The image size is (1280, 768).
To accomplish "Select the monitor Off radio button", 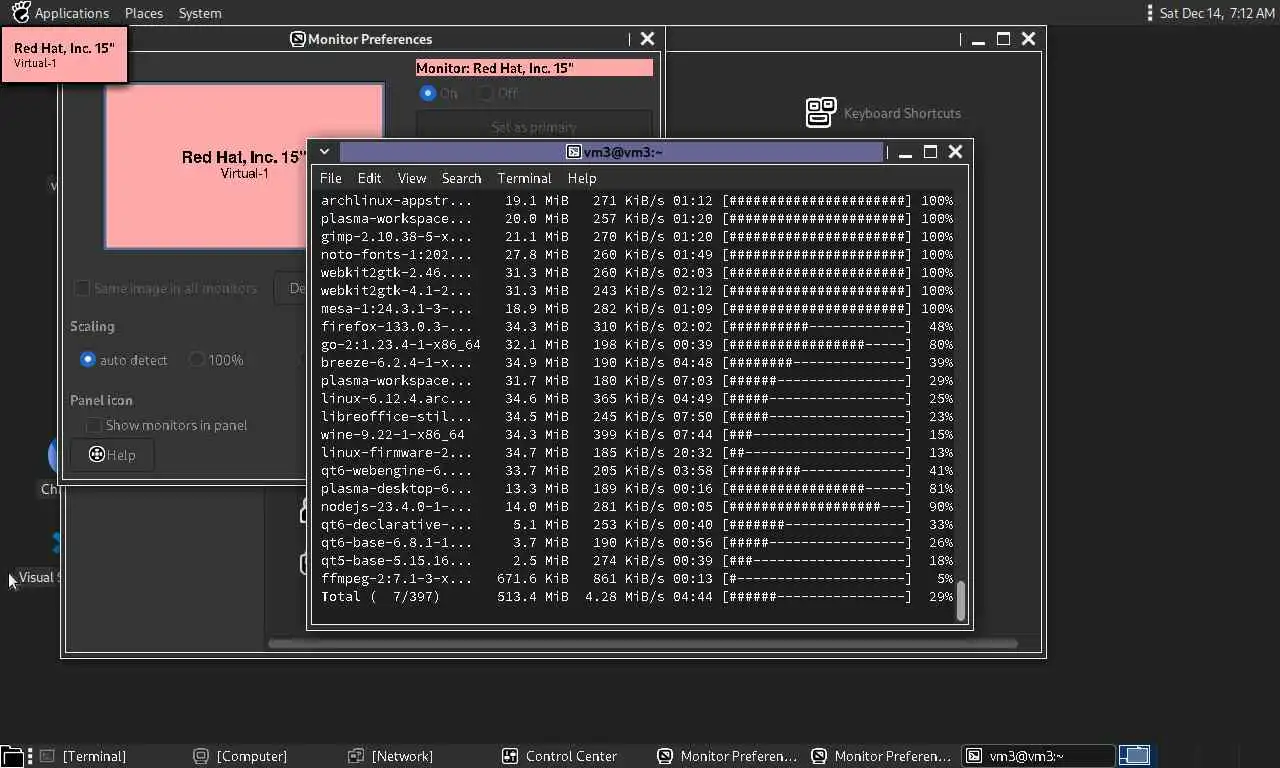I will (x=486, y=93).
